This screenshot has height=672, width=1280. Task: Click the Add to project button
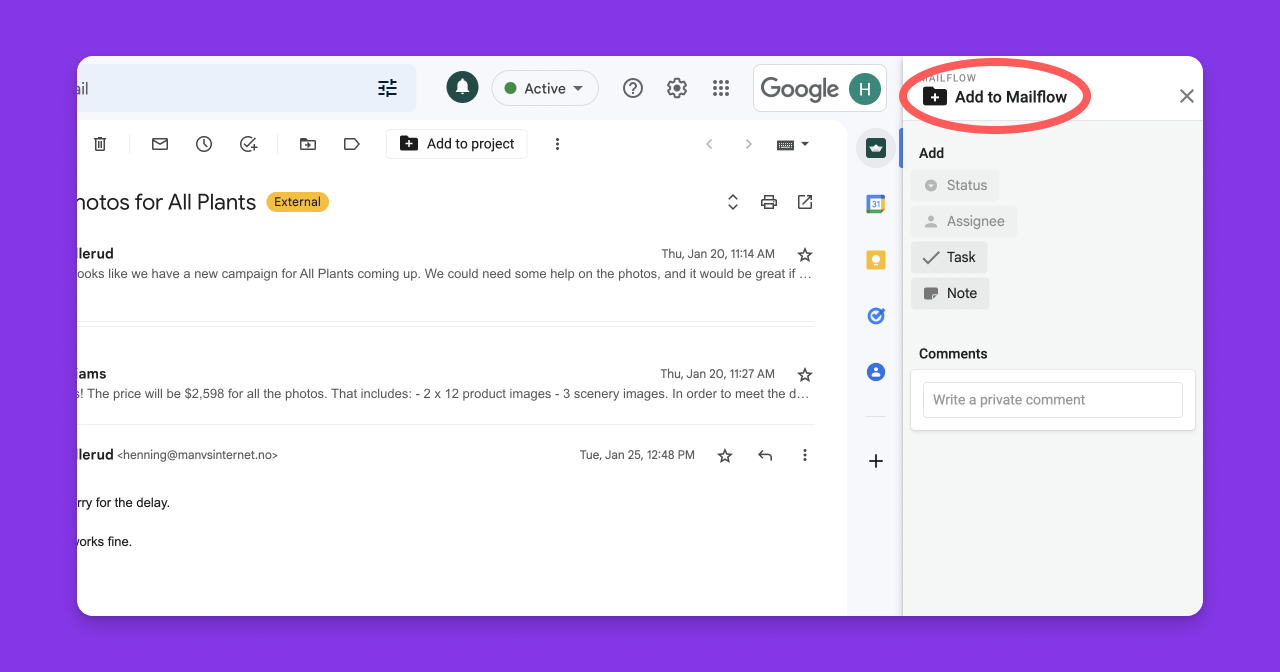click(457, 144)
